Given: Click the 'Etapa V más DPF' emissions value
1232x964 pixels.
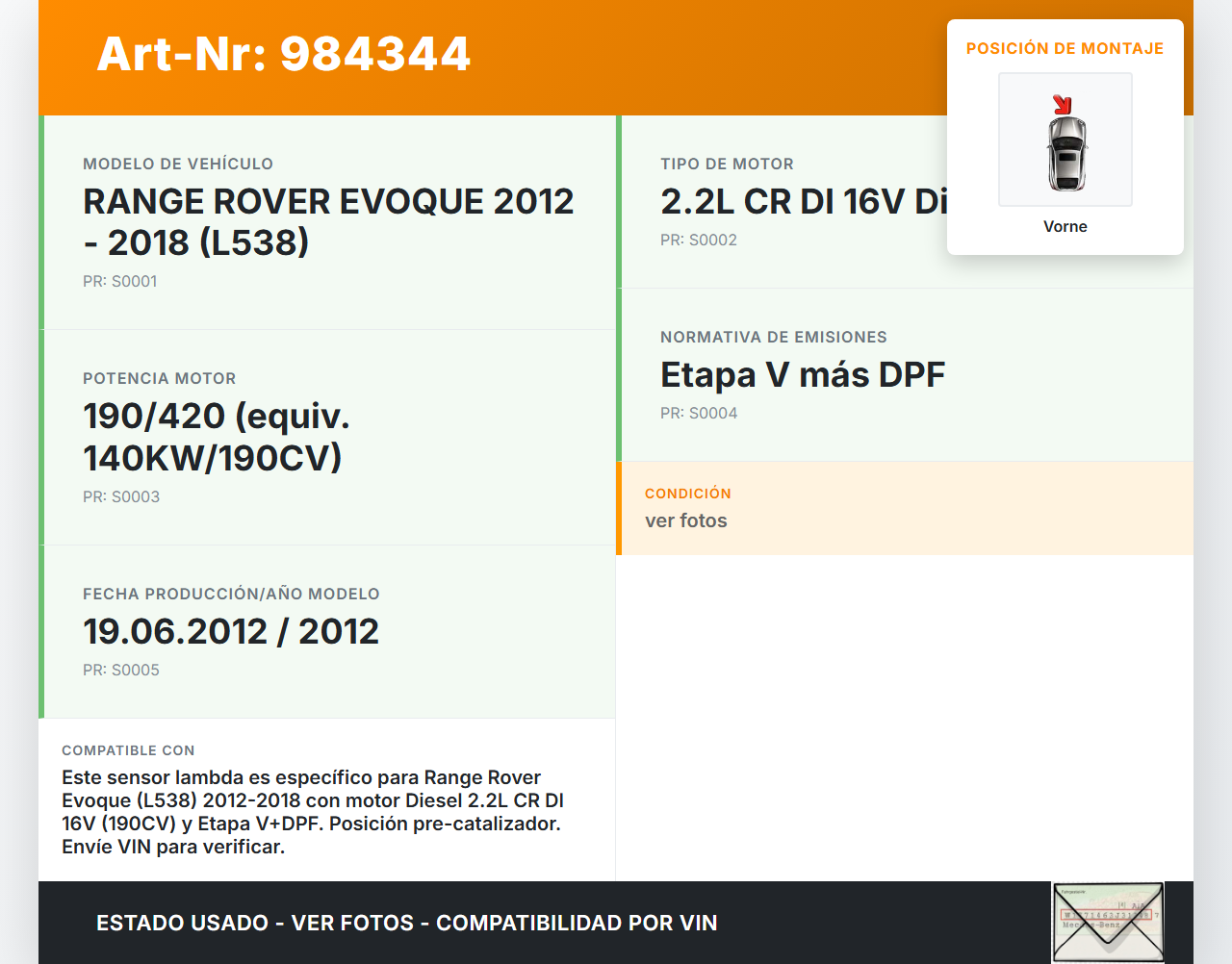Looking at the screenshot, I should click(802, 374).
